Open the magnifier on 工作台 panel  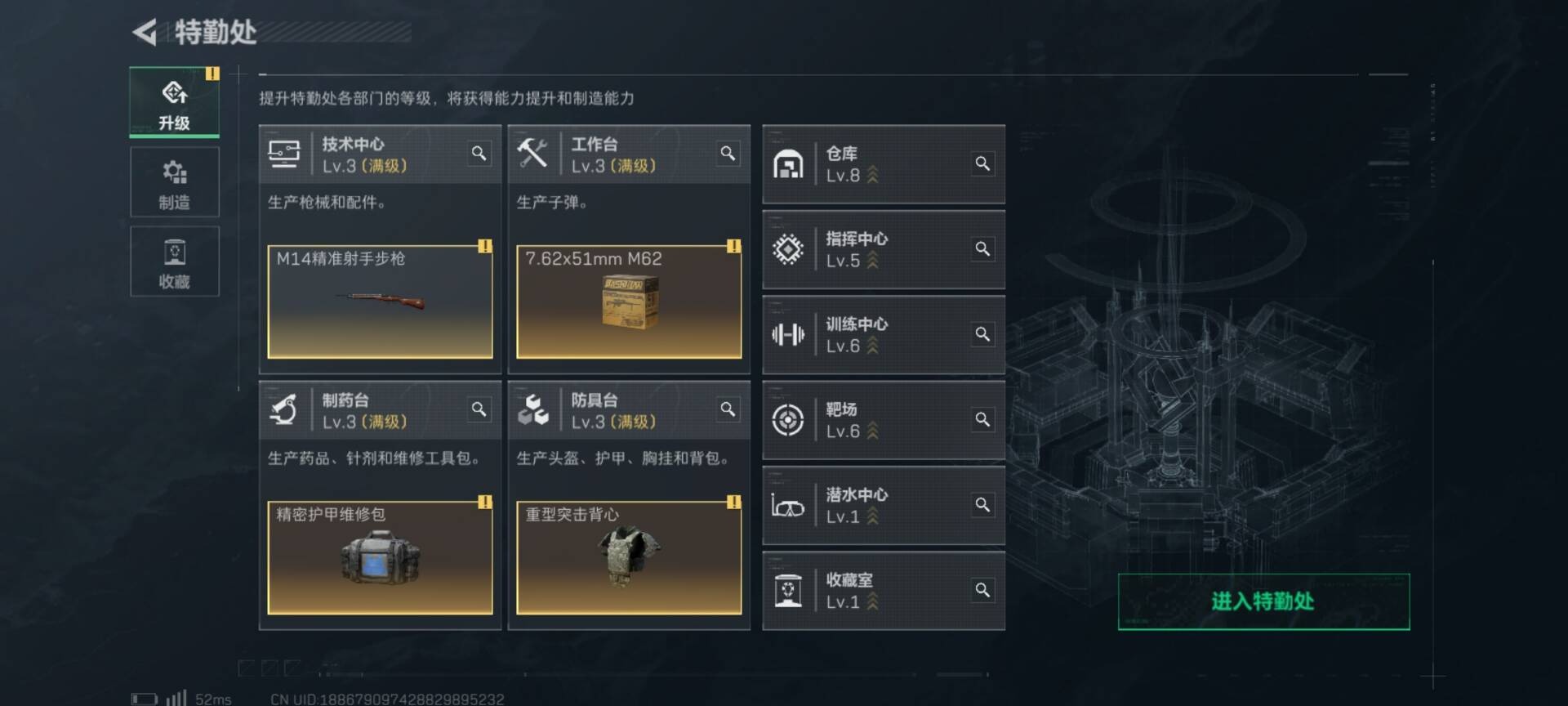tap(728, 154)
